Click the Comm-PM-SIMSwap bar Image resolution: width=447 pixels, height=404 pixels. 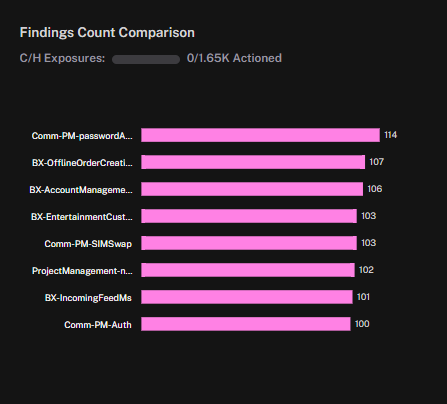tap(249, 243)
